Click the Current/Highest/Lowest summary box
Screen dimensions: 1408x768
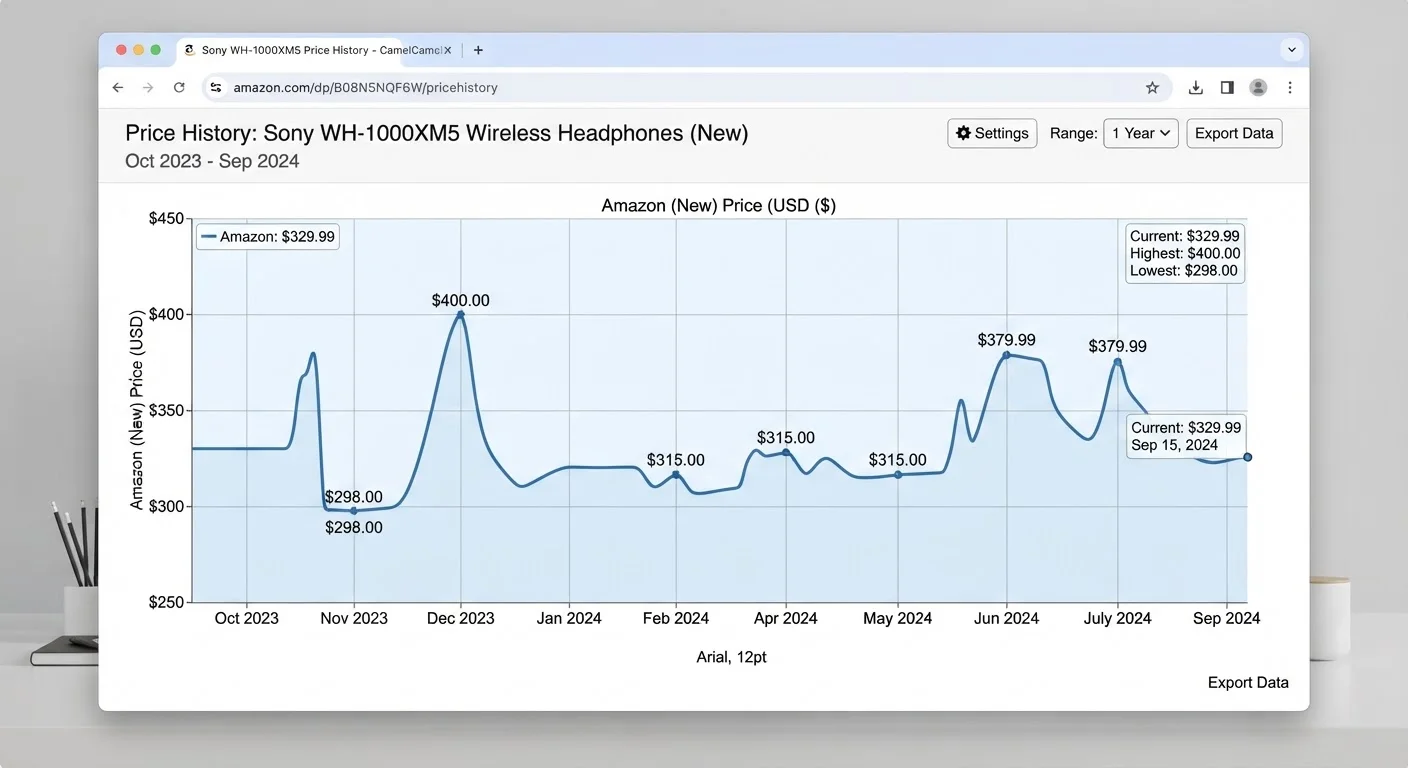pyautogui.click(x=1185, y=254)
